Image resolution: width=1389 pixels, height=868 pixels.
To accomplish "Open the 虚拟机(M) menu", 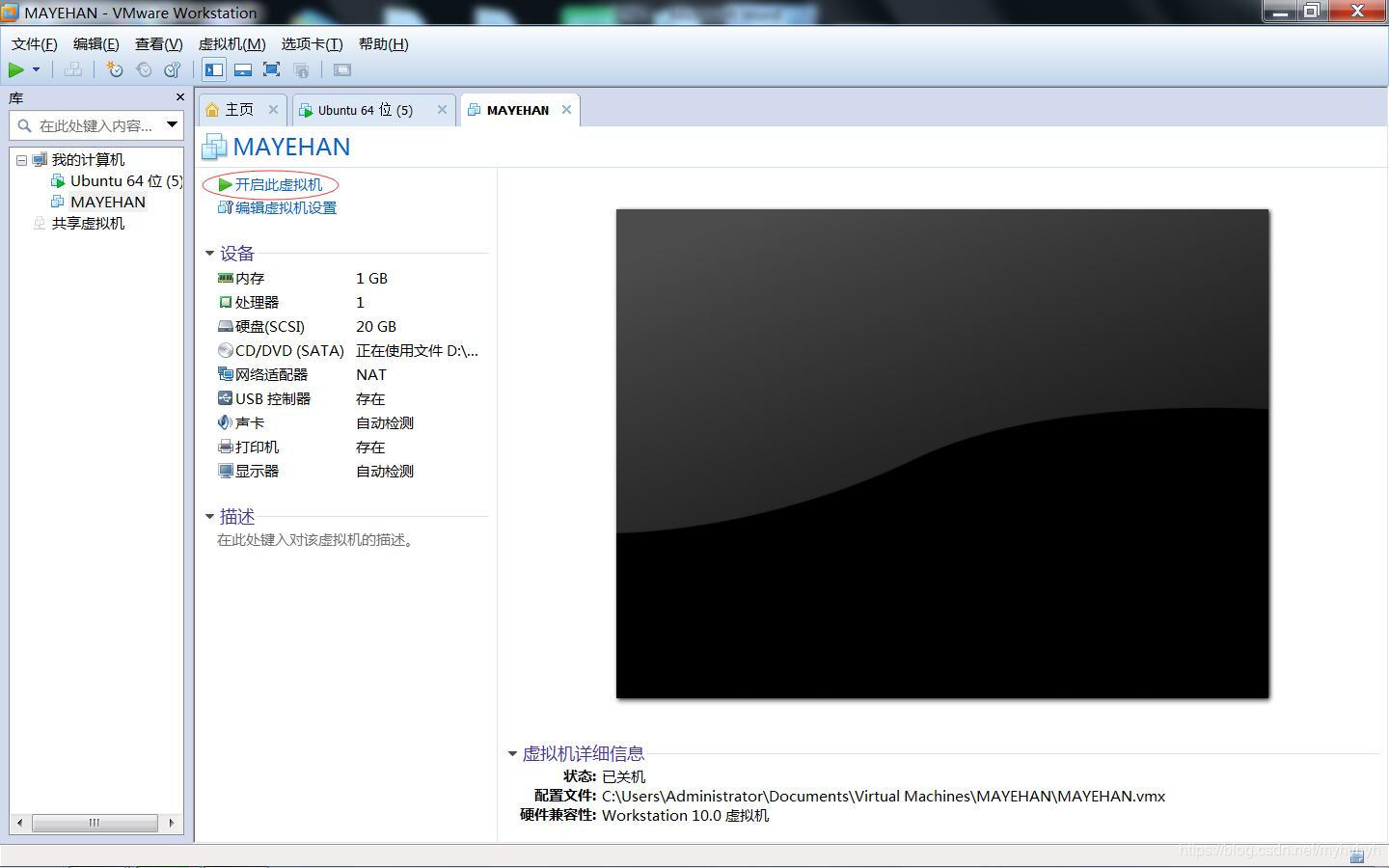I will 231,44.
